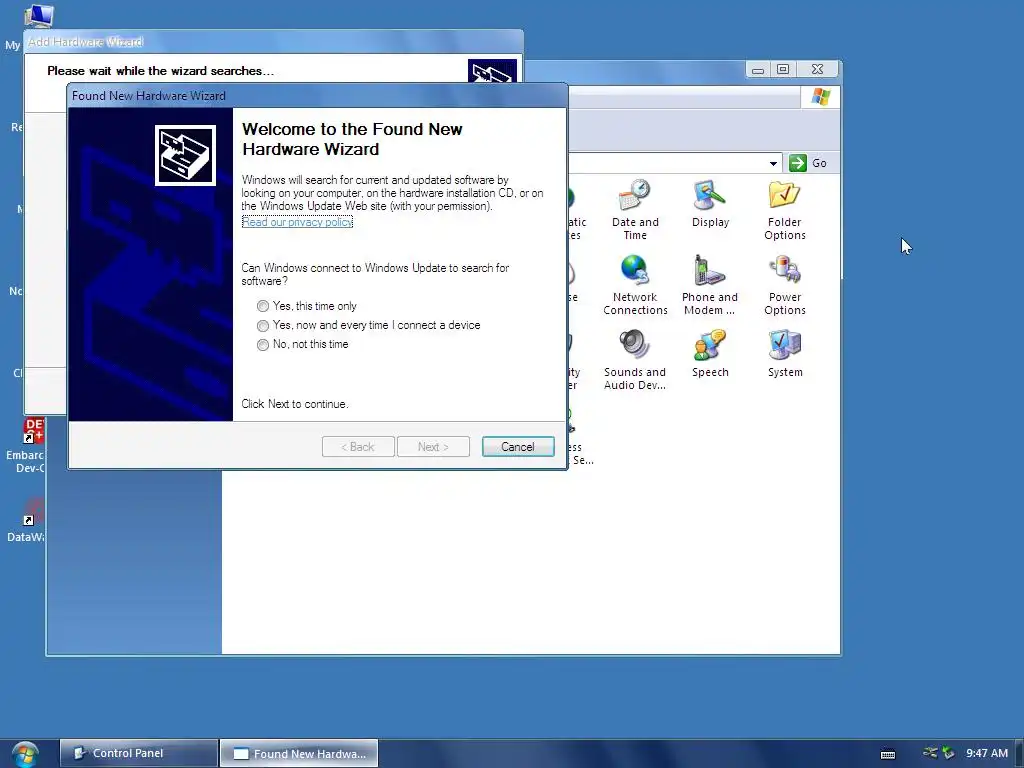Click the Back button in the wizard
Viewport: 1024px width, 768px height.
tap(358, 447)
